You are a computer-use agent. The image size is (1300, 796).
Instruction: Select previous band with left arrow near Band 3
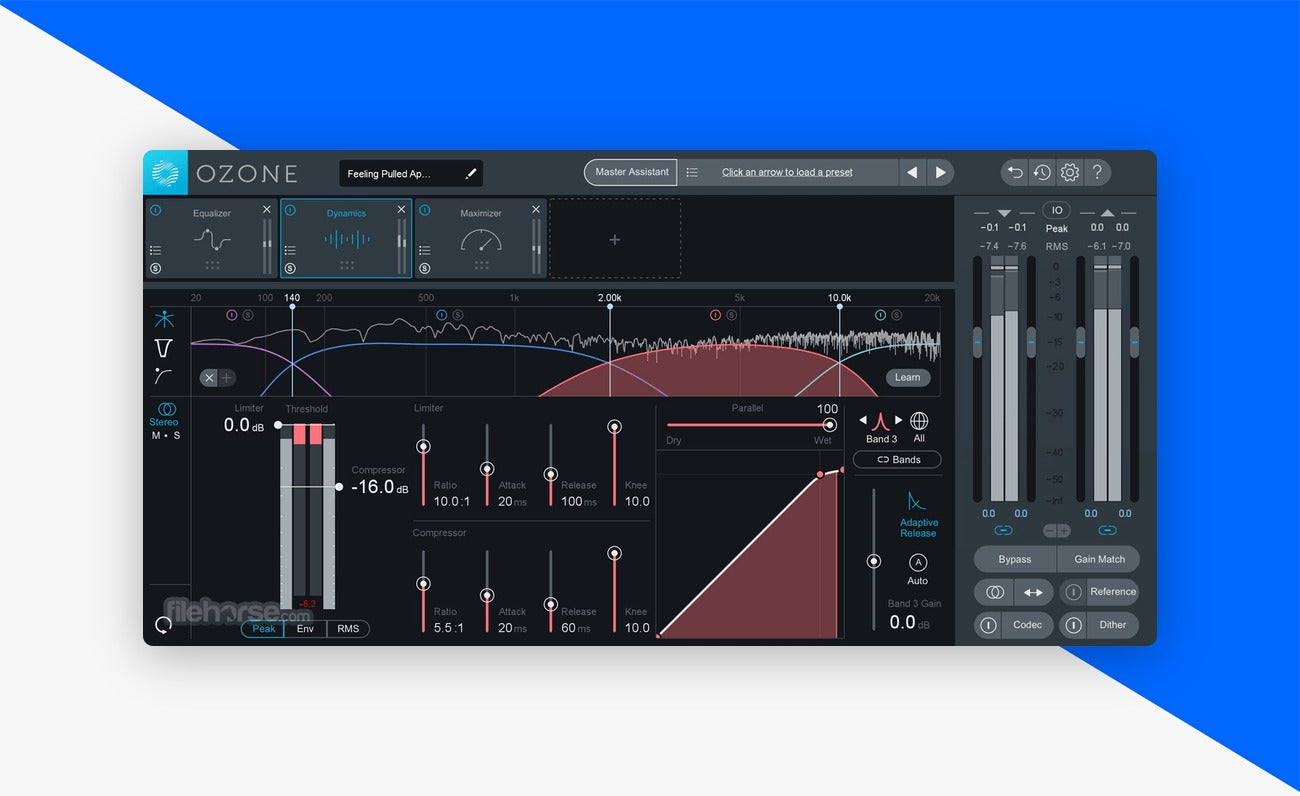point(864,420)
